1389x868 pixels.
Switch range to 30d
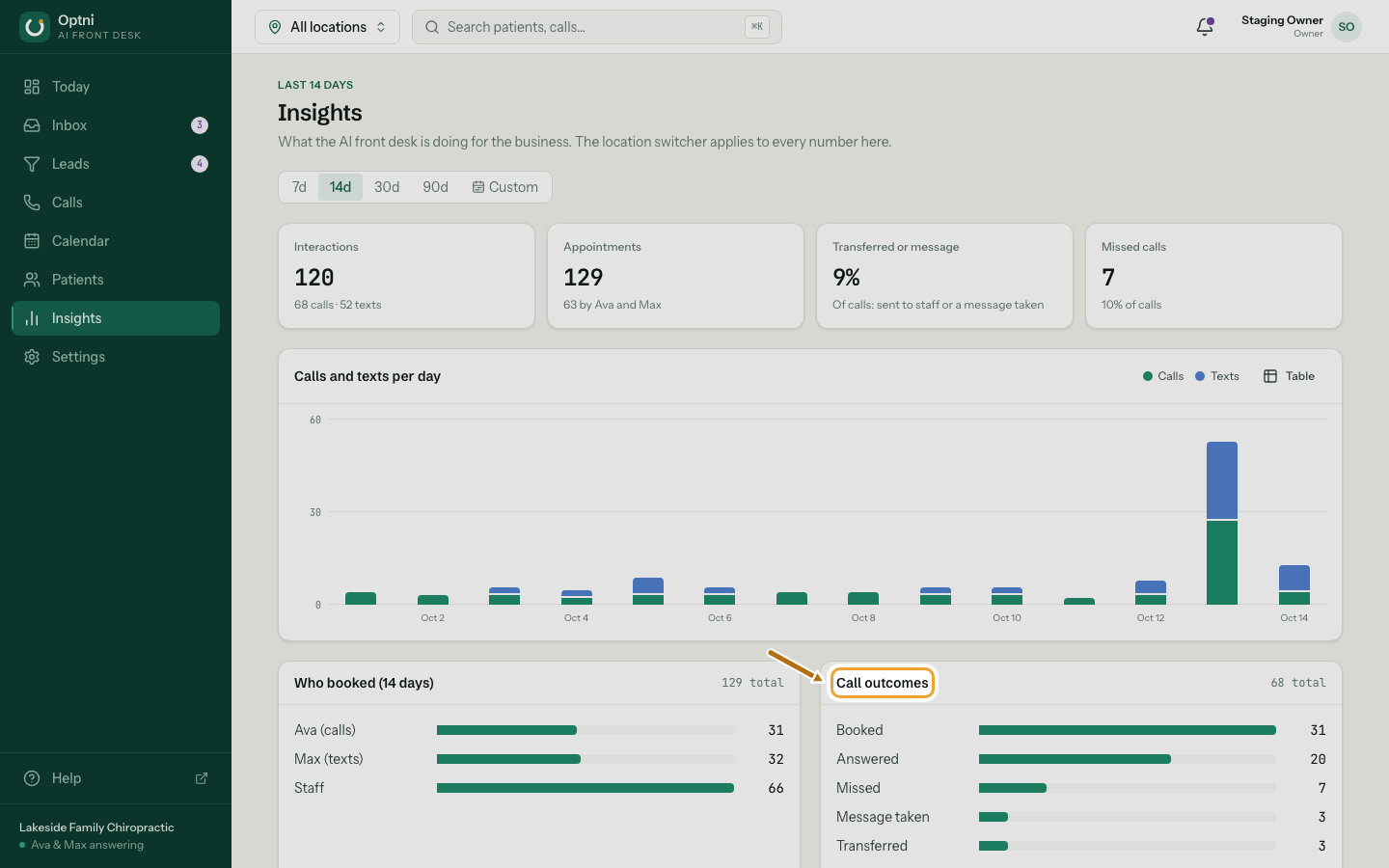tap(387, 187)
